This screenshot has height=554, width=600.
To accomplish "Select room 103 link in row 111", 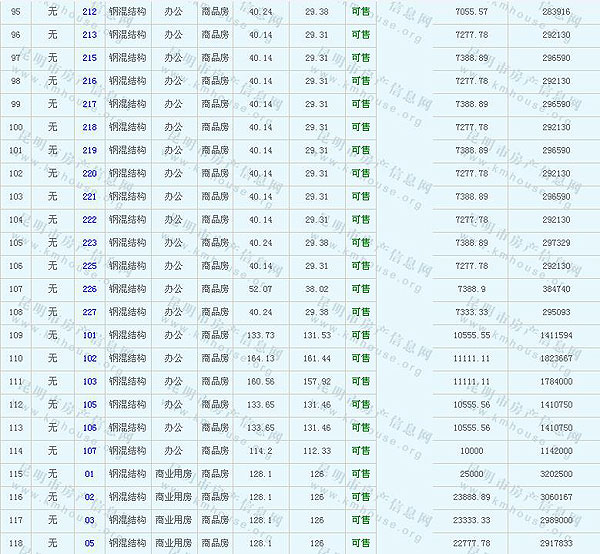I will 90,381.
